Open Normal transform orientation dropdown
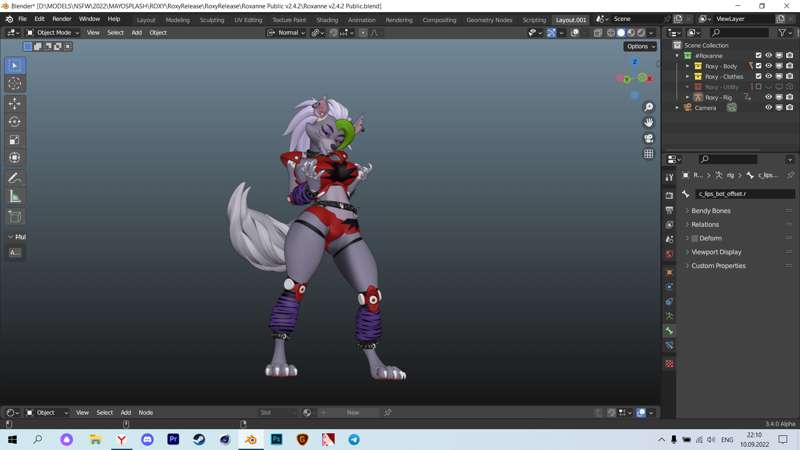Viewport: 800px width, 450px height. [286, 33]
